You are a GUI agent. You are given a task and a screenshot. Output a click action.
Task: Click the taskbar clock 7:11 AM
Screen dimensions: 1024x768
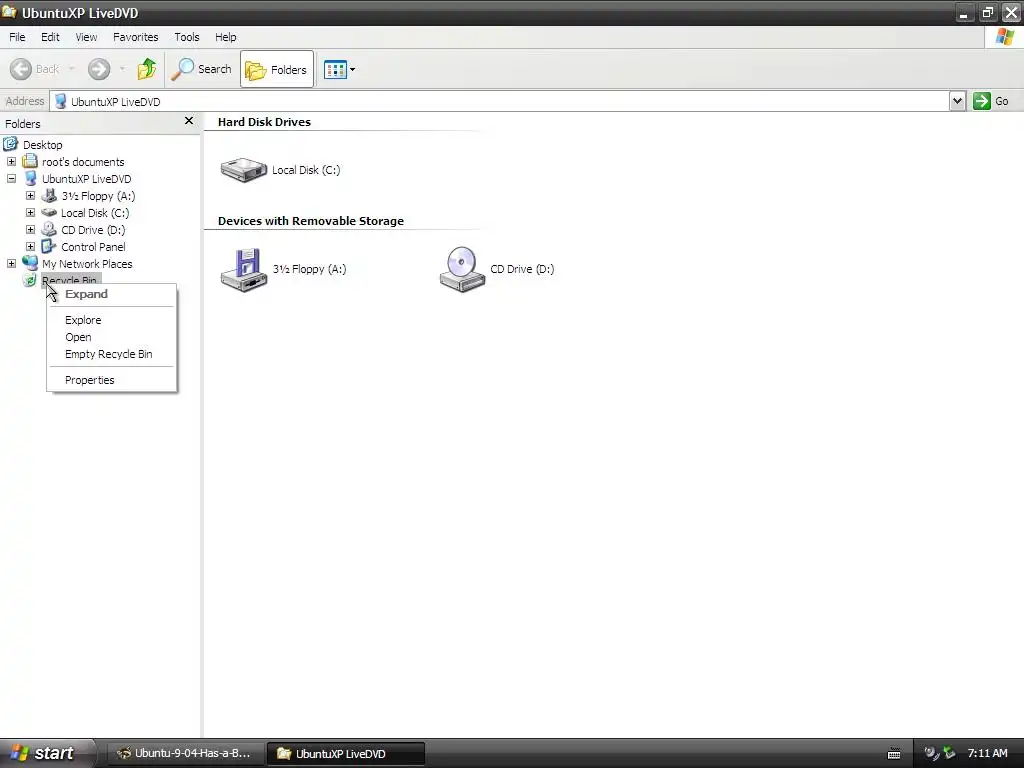[987, 753]
